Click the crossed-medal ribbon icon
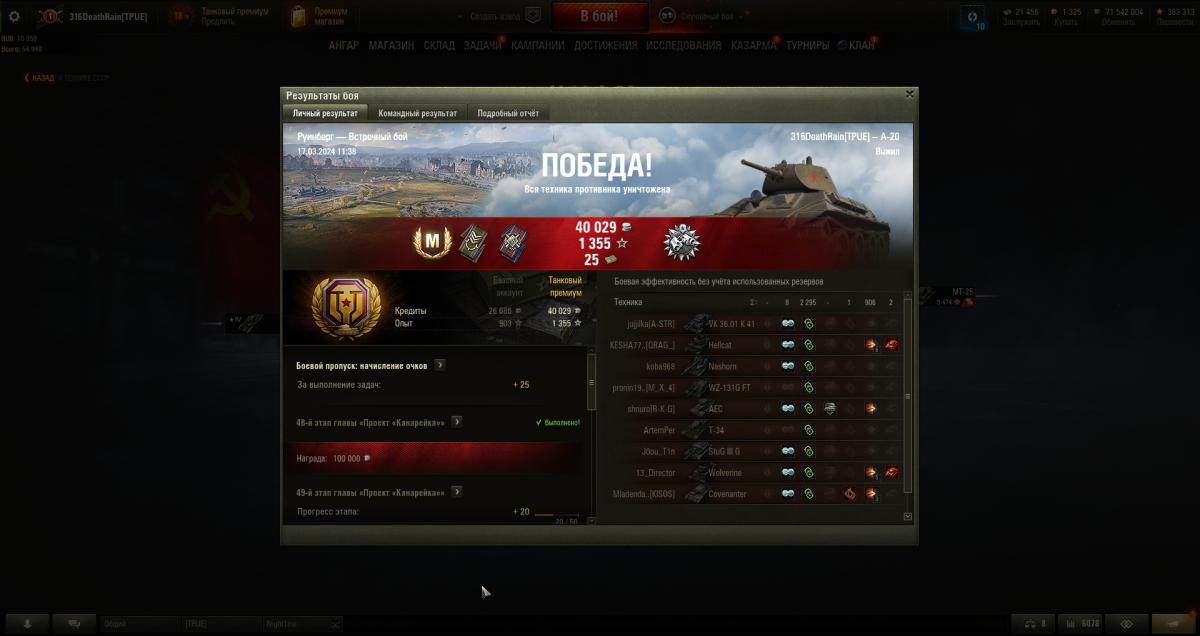Screen dimensions: 1200x636 click(x=513, y=242)
